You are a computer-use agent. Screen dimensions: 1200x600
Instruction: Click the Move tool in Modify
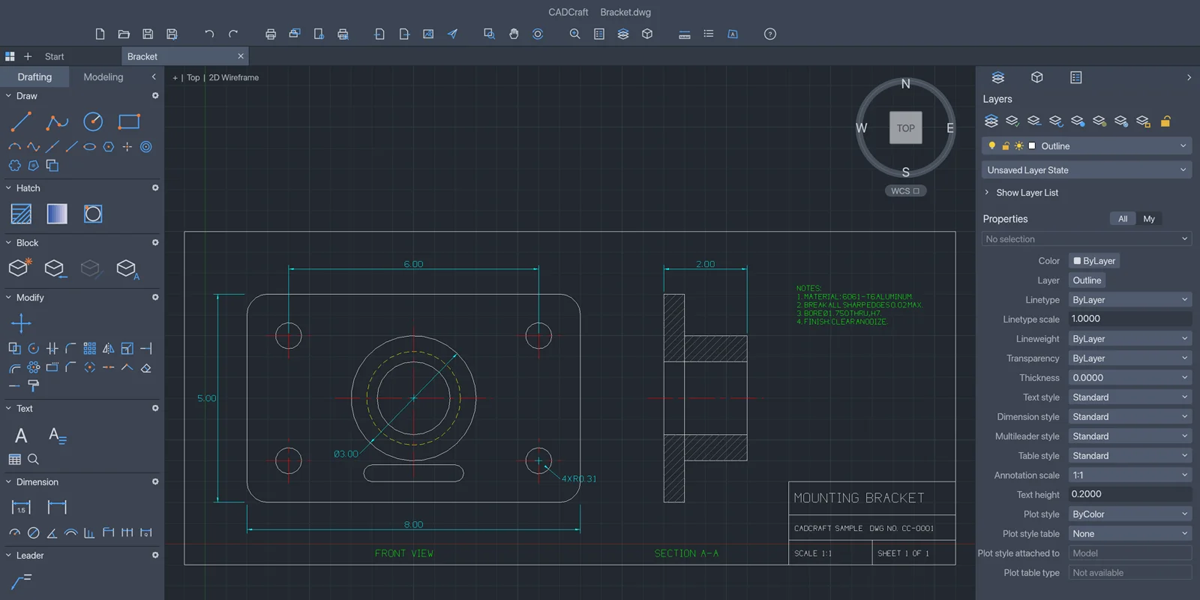(21, 323)
